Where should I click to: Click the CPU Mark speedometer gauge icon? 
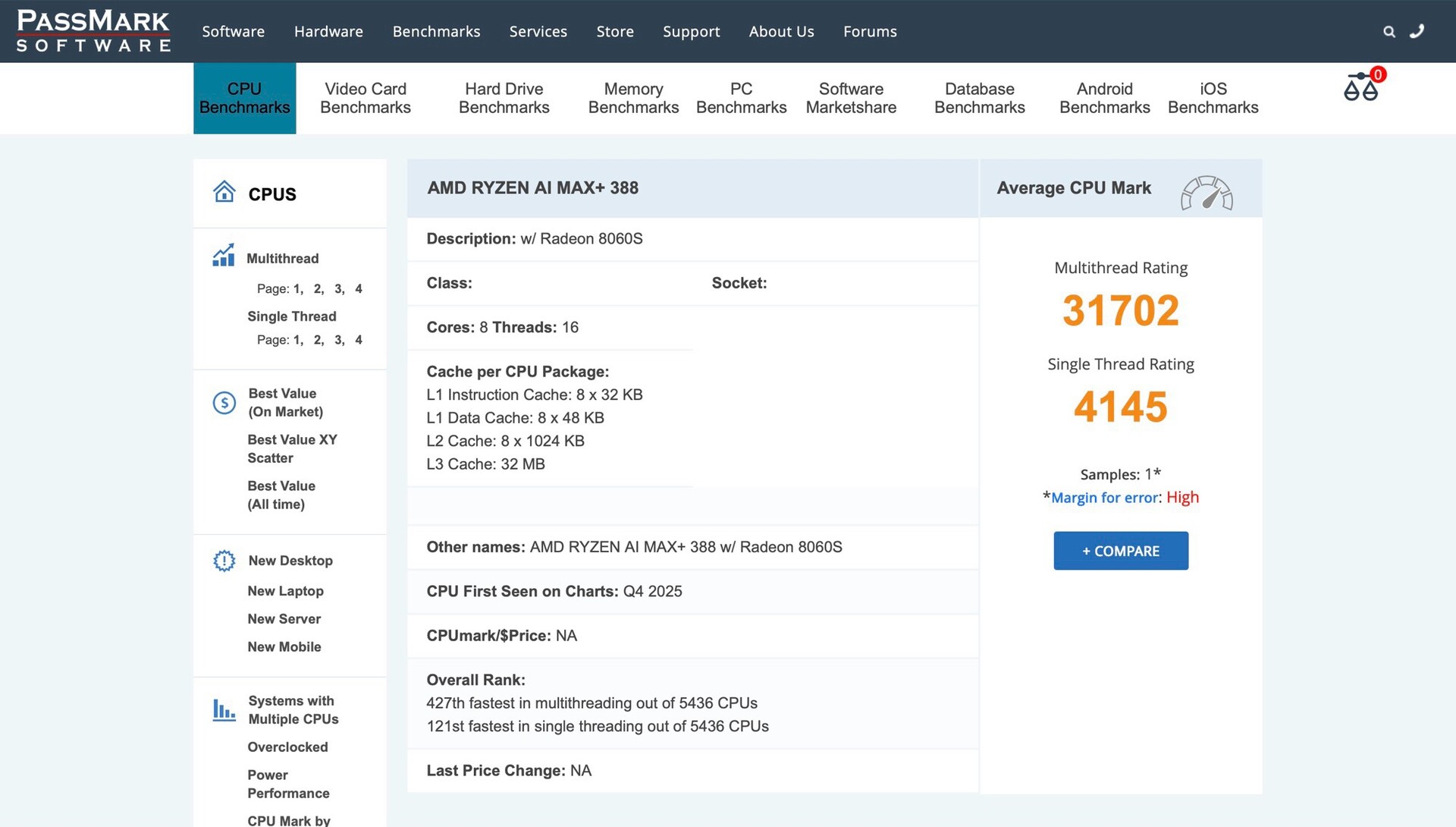pos(1206,193)
